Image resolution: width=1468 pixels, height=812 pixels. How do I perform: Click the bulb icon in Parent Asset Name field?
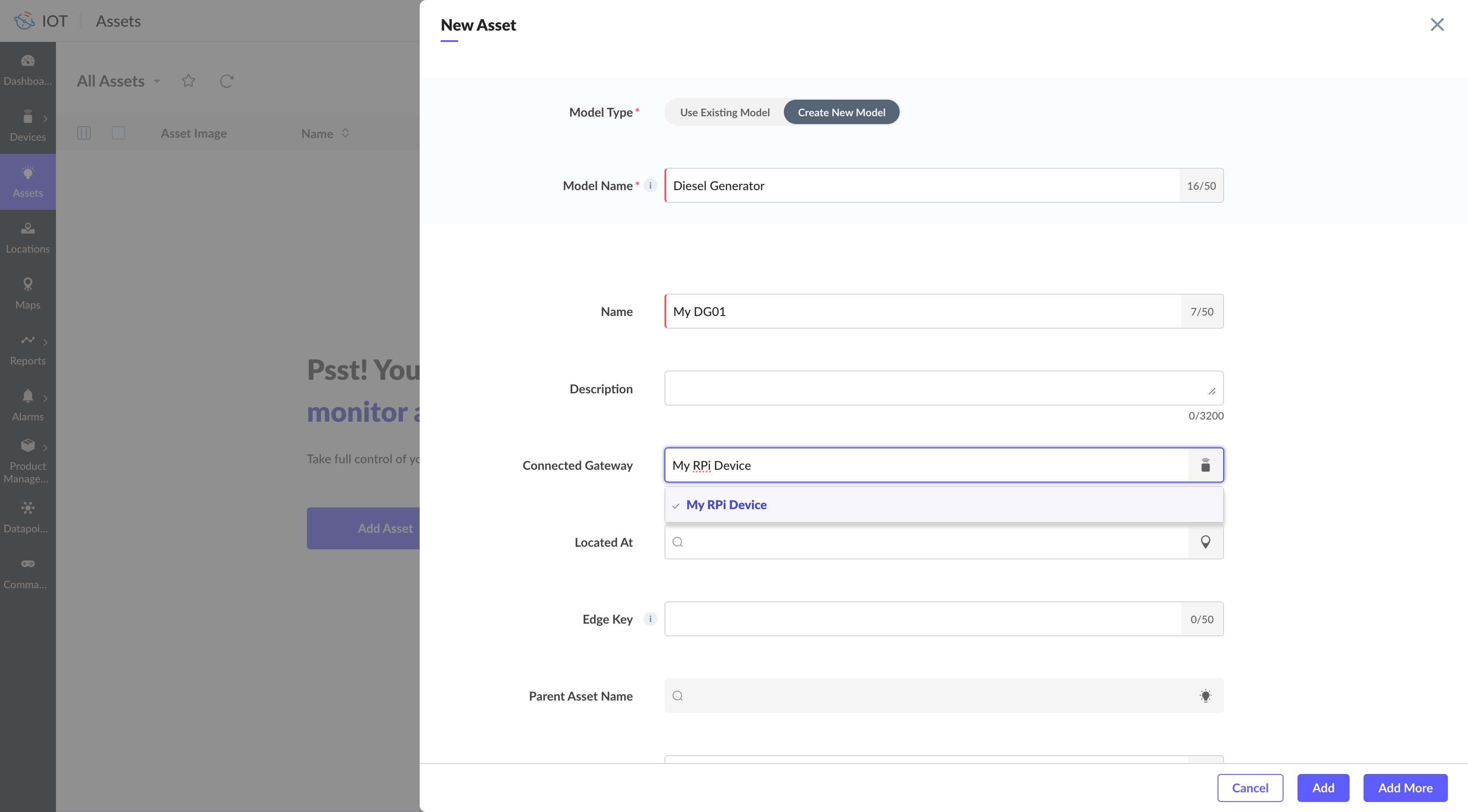pyautogui.click(x=1205, y=696)
